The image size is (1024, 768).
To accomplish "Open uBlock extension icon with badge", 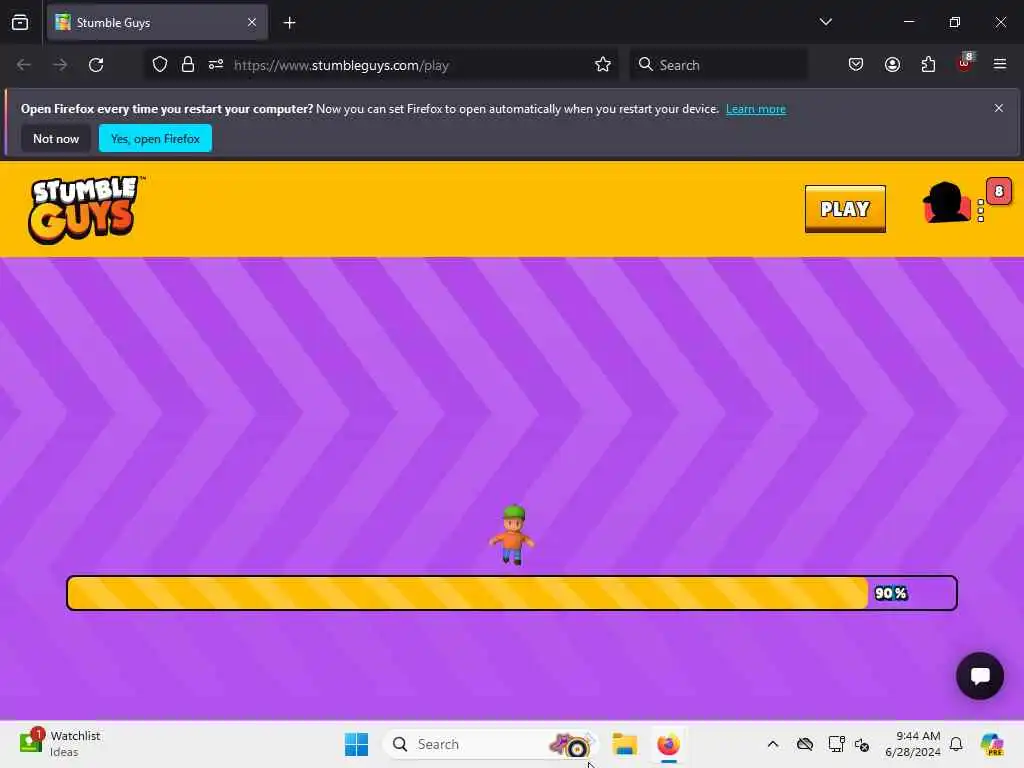I will coord(965,63).
